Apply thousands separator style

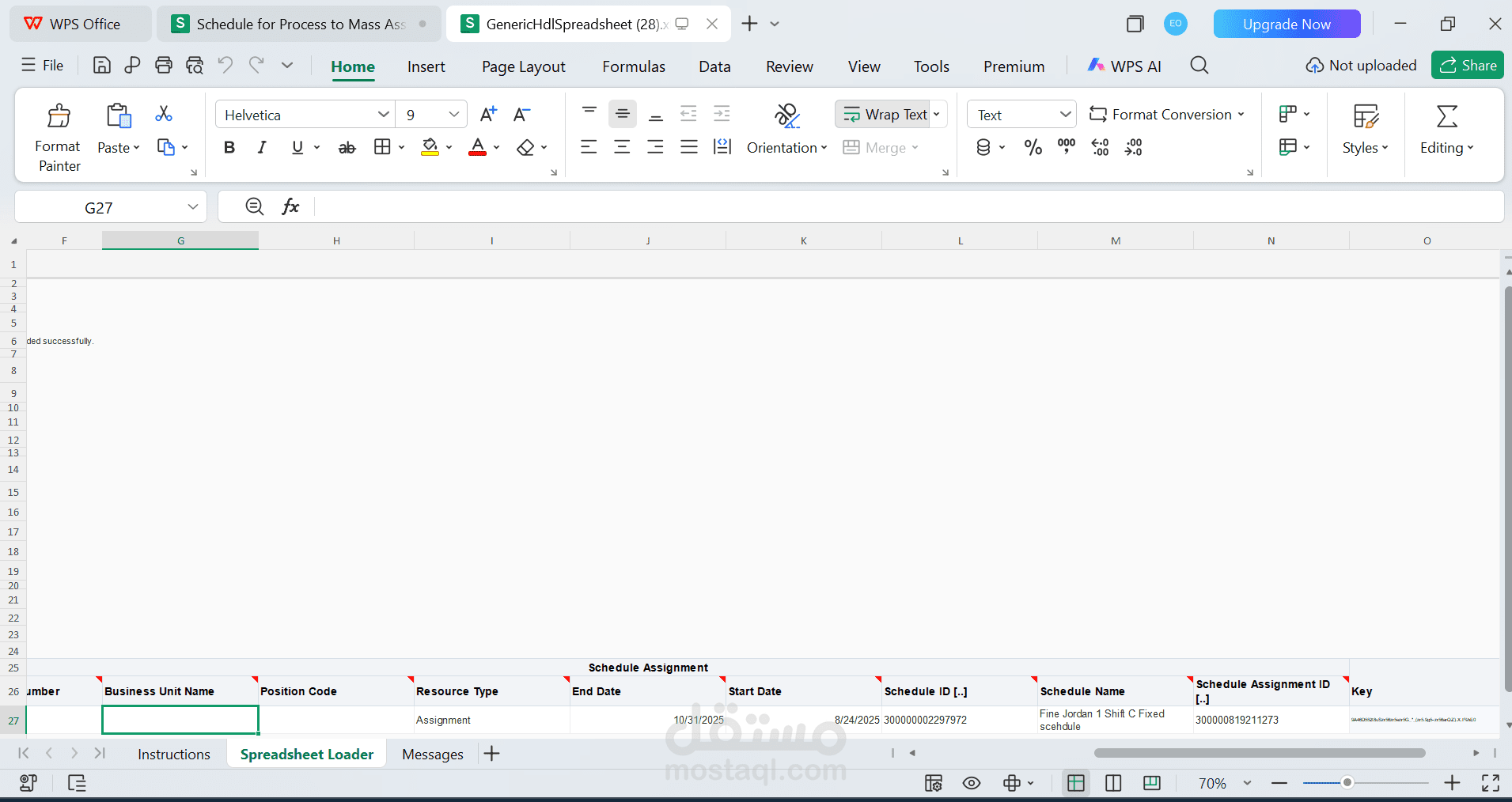[x=1067, y=147]
